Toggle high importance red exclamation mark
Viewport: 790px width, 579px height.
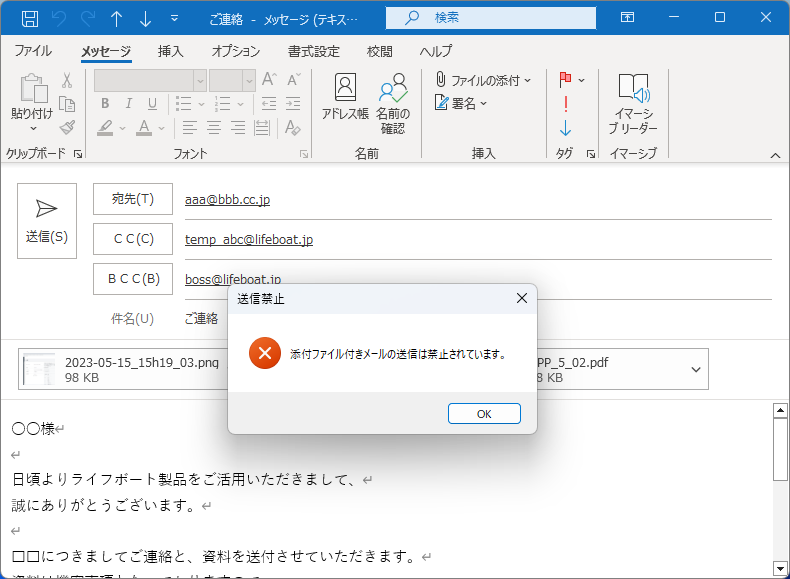click(x=566, y=103)
